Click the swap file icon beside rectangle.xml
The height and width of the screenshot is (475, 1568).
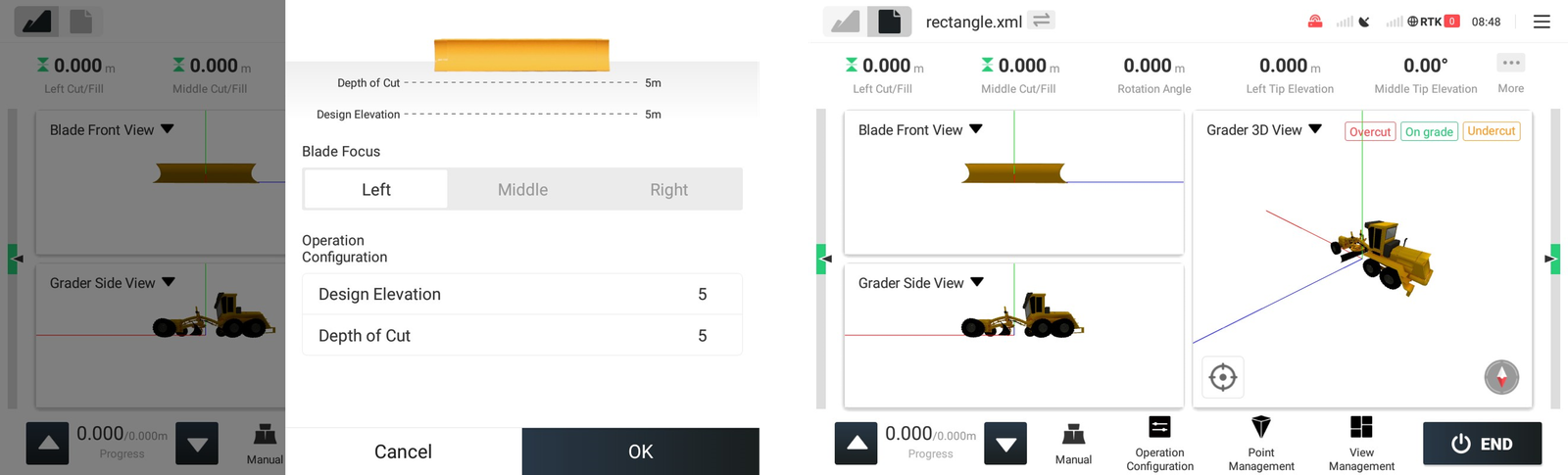click(1041, 21)
